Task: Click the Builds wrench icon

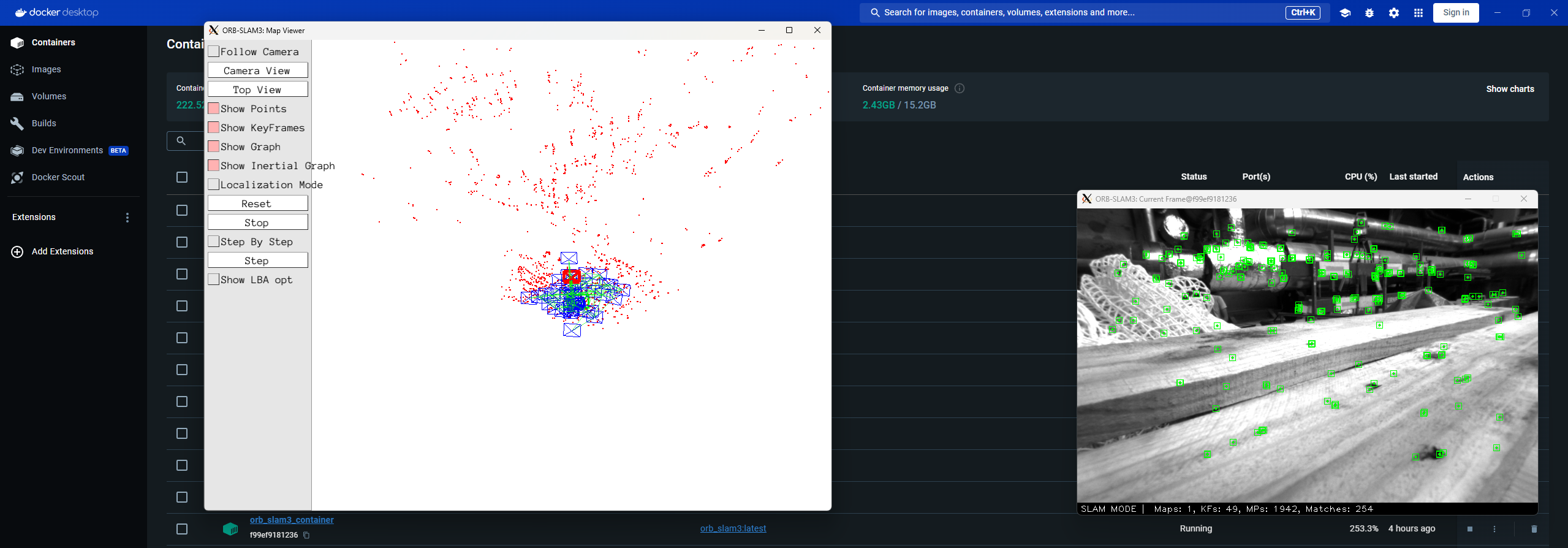Action: (x=17, y=123)
